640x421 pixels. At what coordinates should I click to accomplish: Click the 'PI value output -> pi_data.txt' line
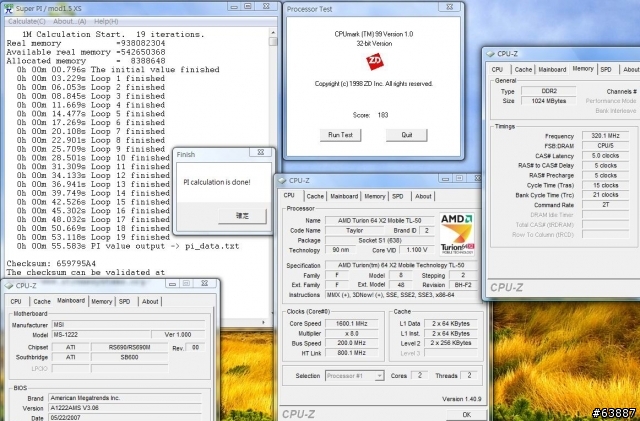(128, 246)
